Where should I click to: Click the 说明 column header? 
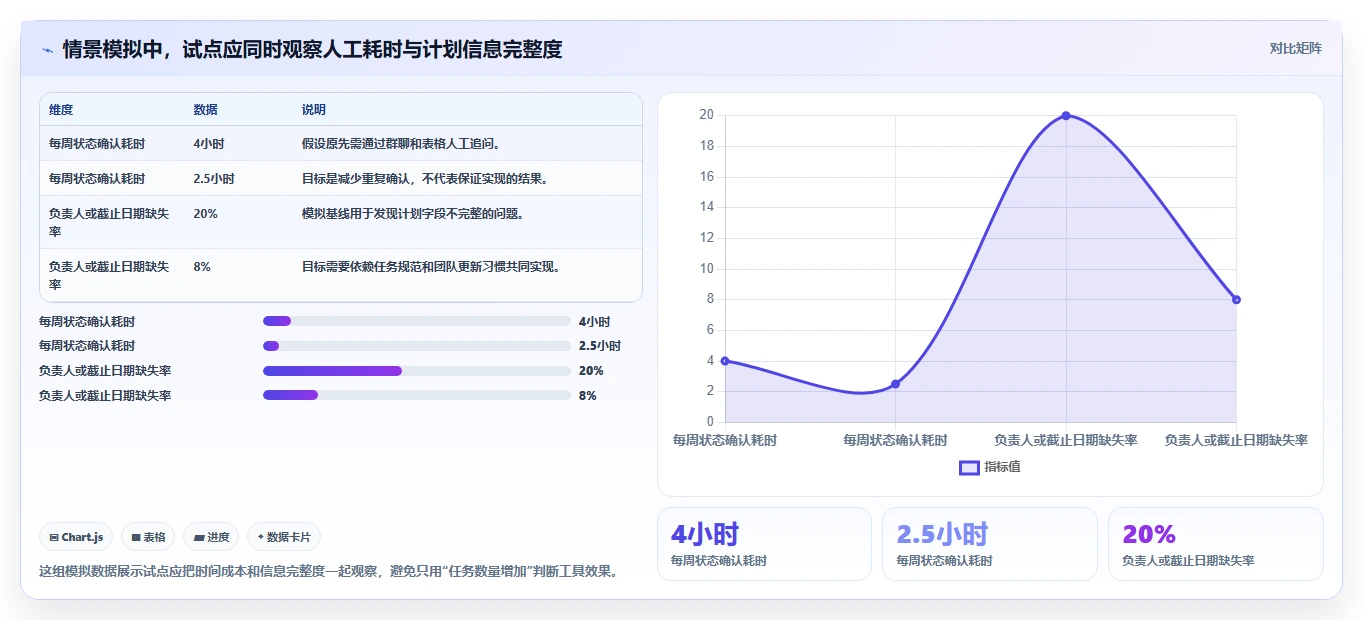(313, 110)
